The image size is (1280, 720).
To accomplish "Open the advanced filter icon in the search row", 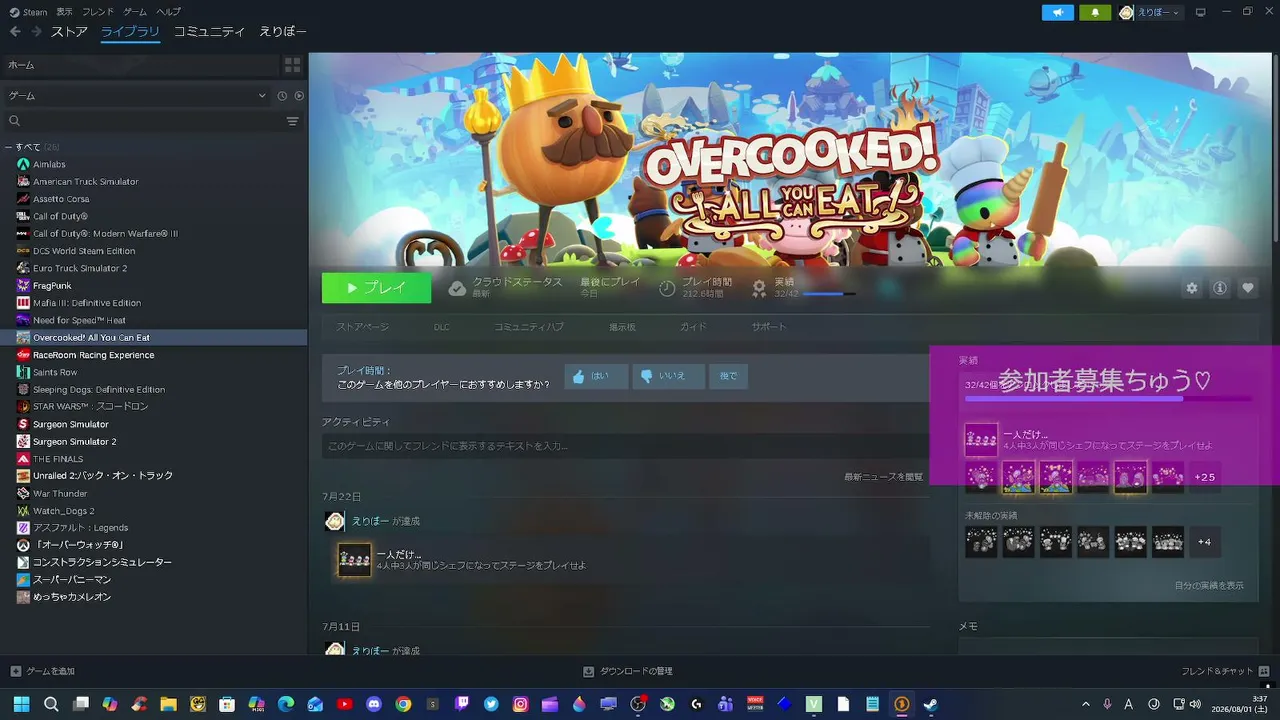I will pos(293,121).
